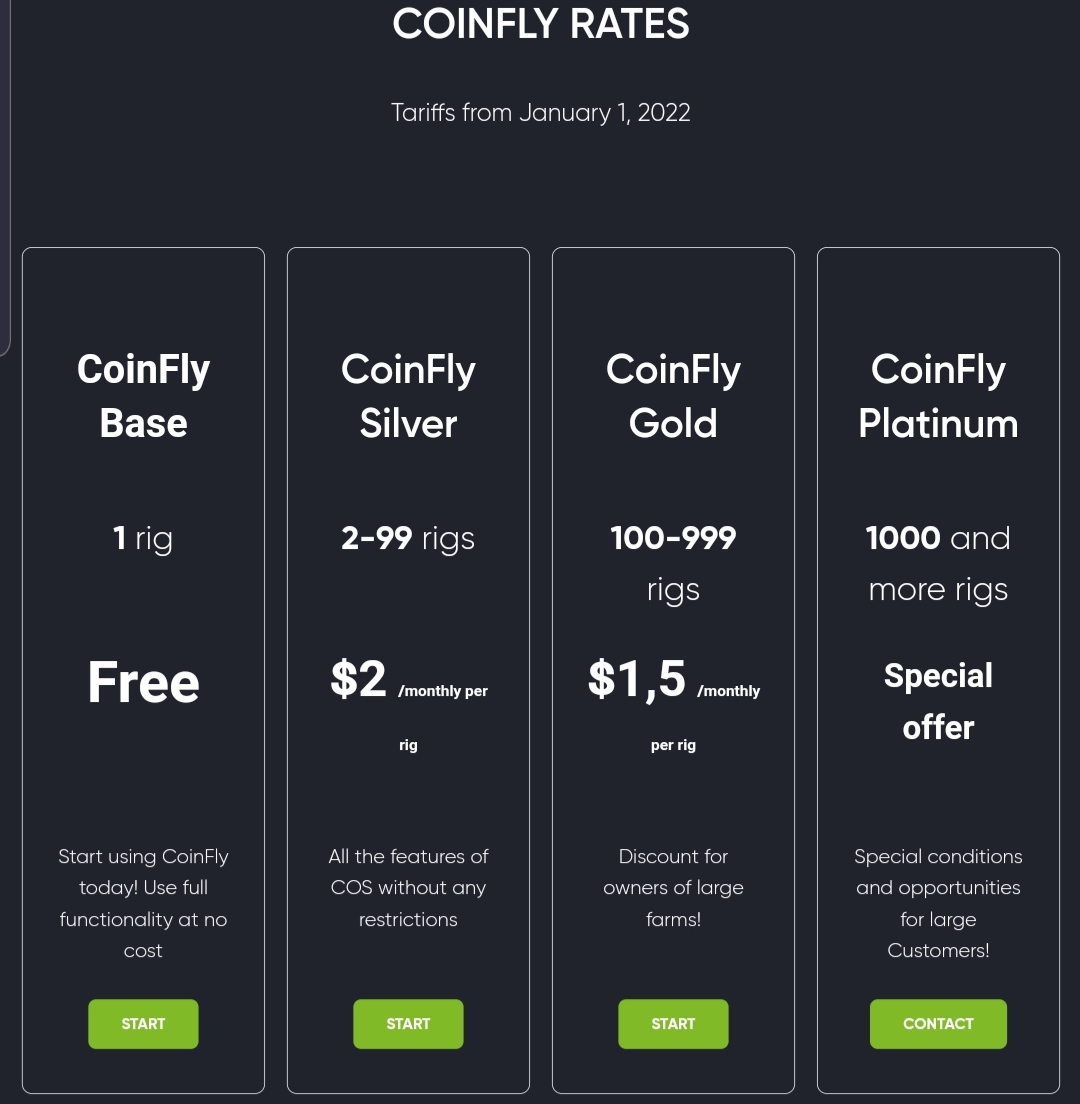Image resolution: width=1080 pixels, height=1104 pixels.
Task: Select the CoinFly Base plan title
Action: click(144, 396)
